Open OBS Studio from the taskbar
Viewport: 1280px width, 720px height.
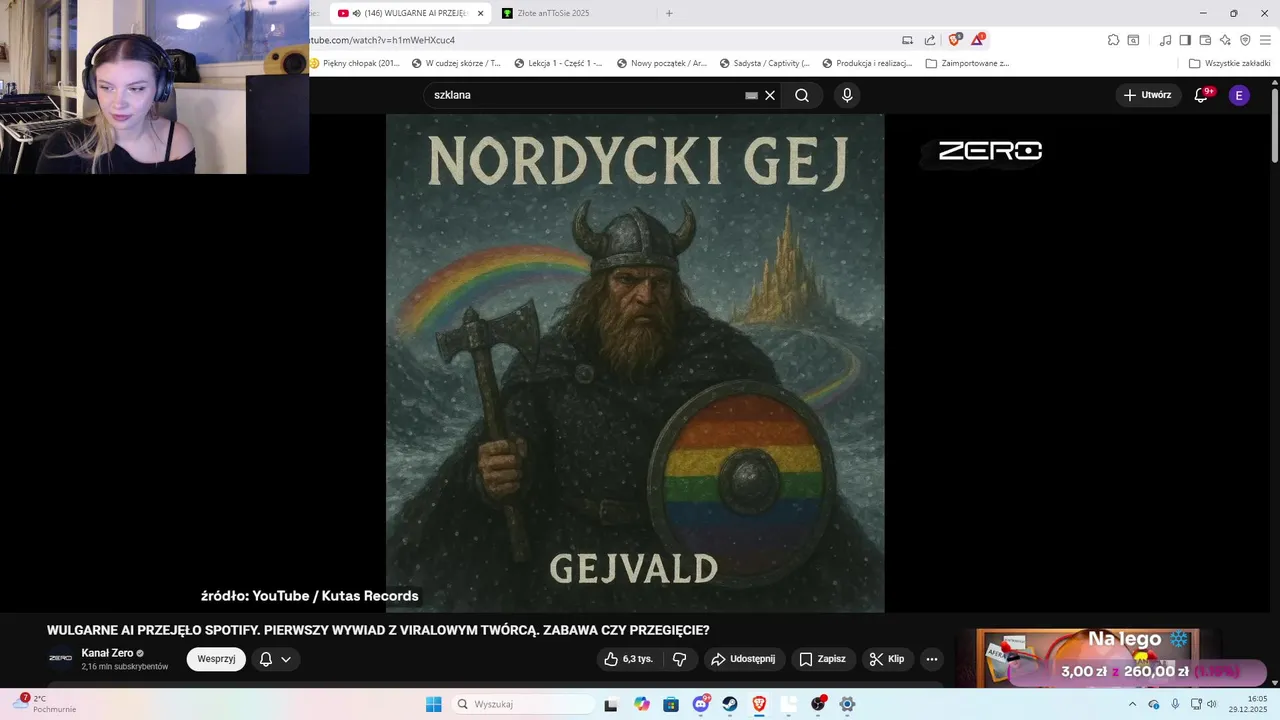[x=818, y=704]
